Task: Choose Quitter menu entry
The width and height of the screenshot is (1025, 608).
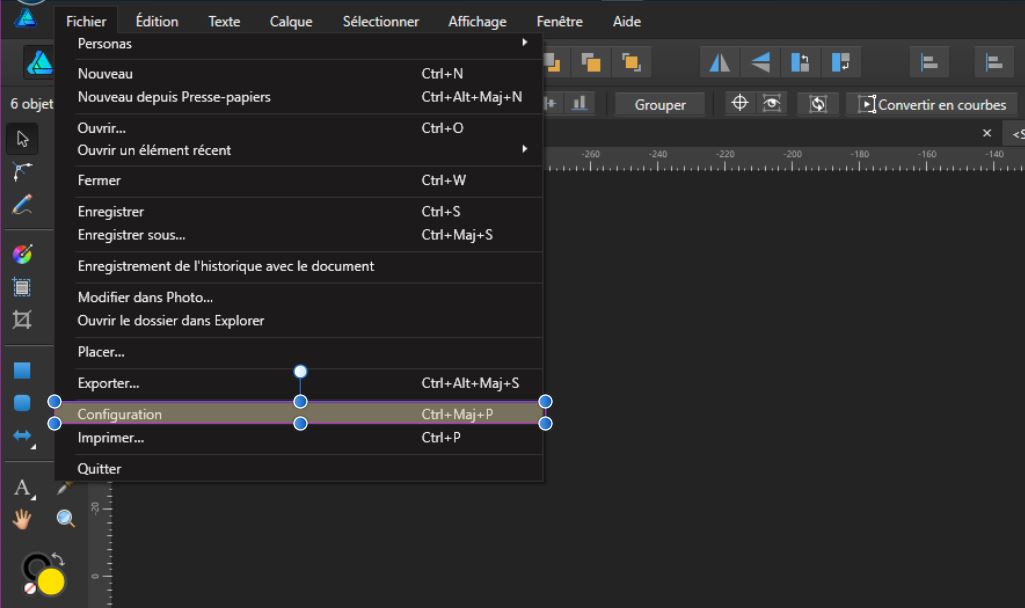Action: [x=301, y=469]
